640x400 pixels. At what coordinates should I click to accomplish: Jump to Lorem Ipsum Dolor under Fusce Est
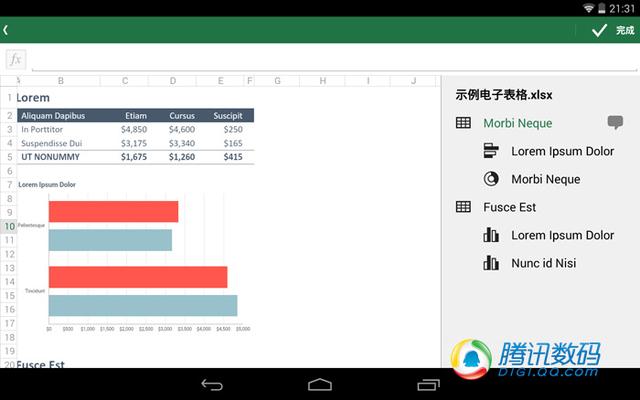pos(562,236)
